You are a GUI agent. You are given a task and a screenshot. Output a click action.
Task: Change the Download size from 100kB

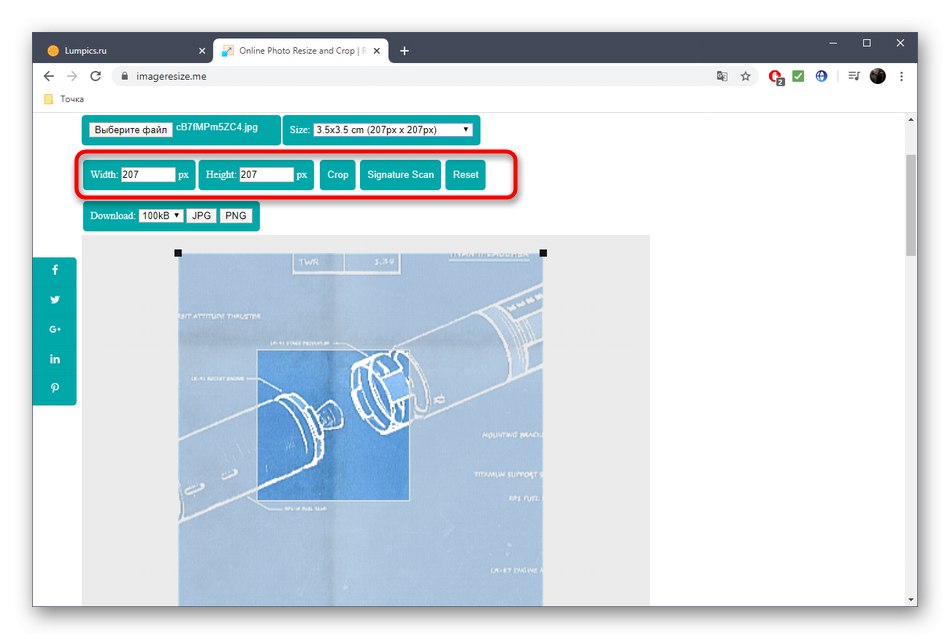click(161, 215)
